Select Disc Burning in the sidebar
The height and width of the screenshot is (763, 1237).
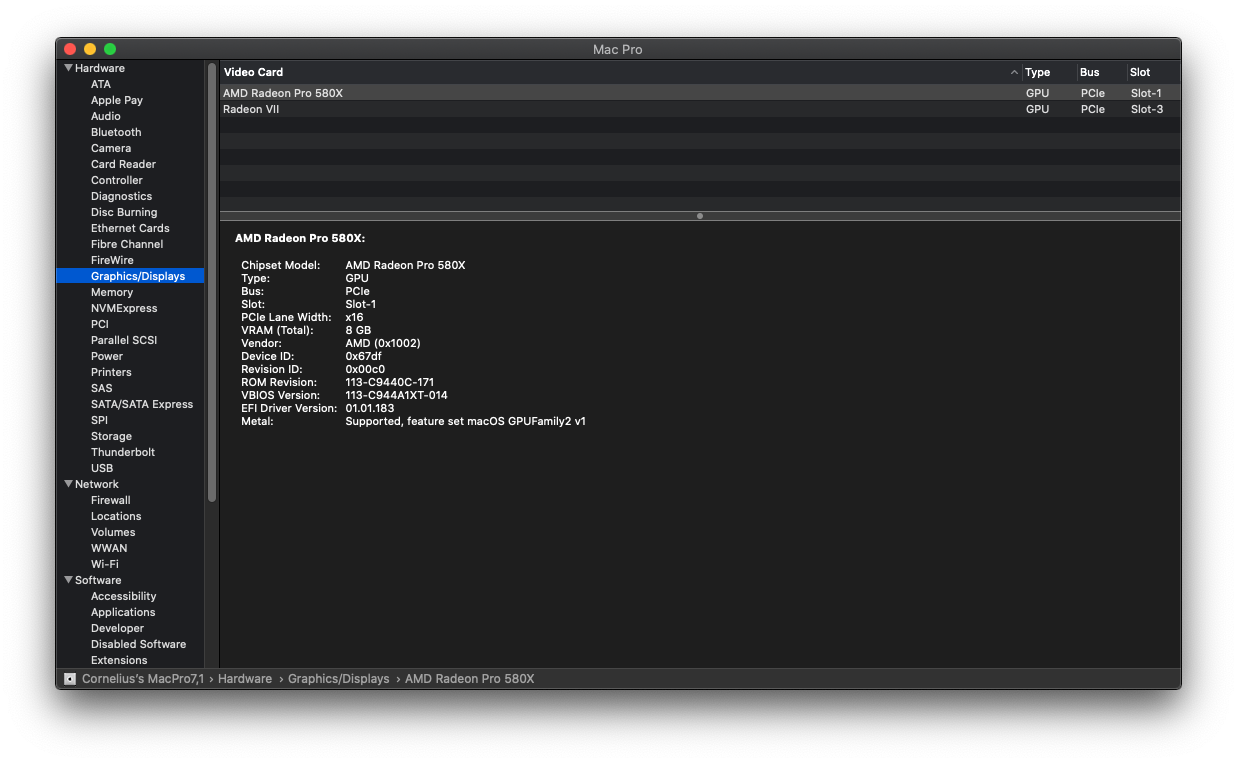click(x=124, y=212)
